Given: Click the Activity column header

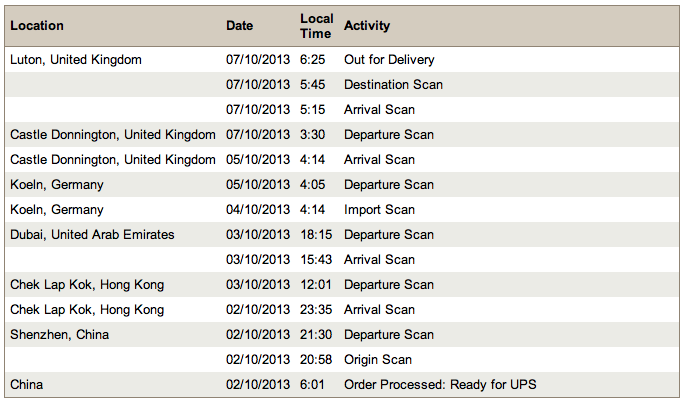Looking at the screenshot, I should [367, 26].
